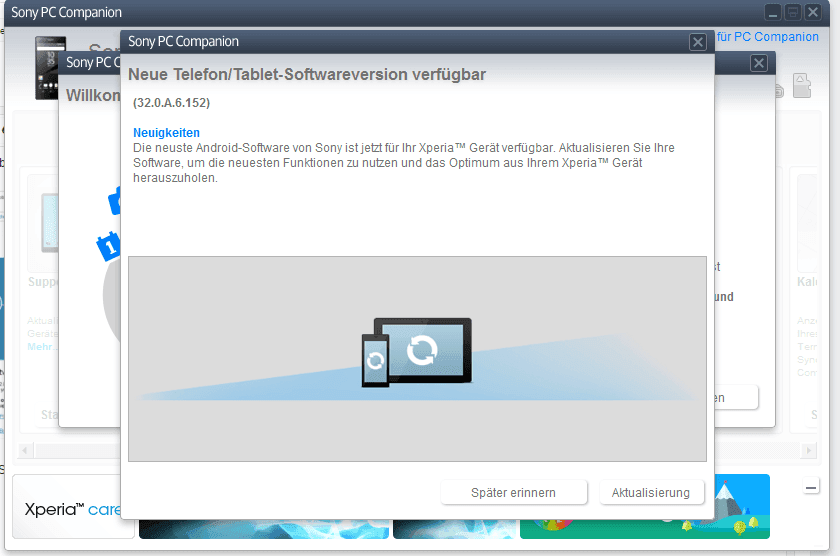Click the phone and tablet update illustration
This screenshot has width=840, height=556.
click(x=417, y=352)
